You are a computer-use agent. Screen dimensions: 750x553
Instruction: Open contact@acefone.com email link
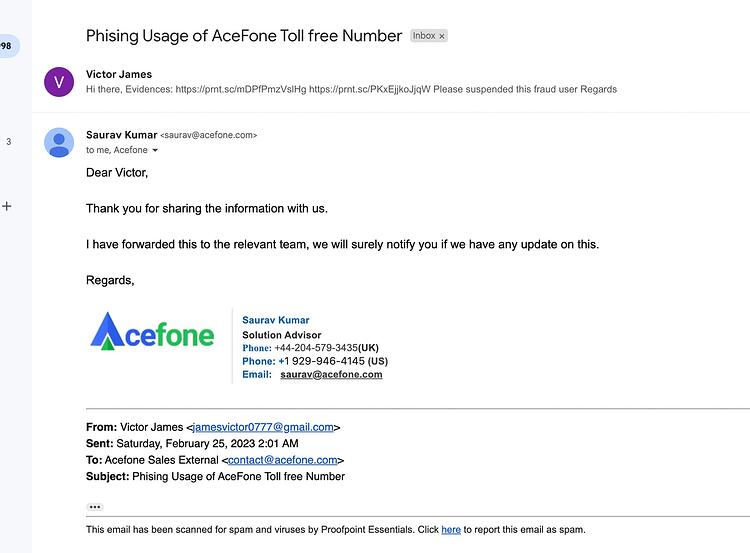click(x=283, y=460)
